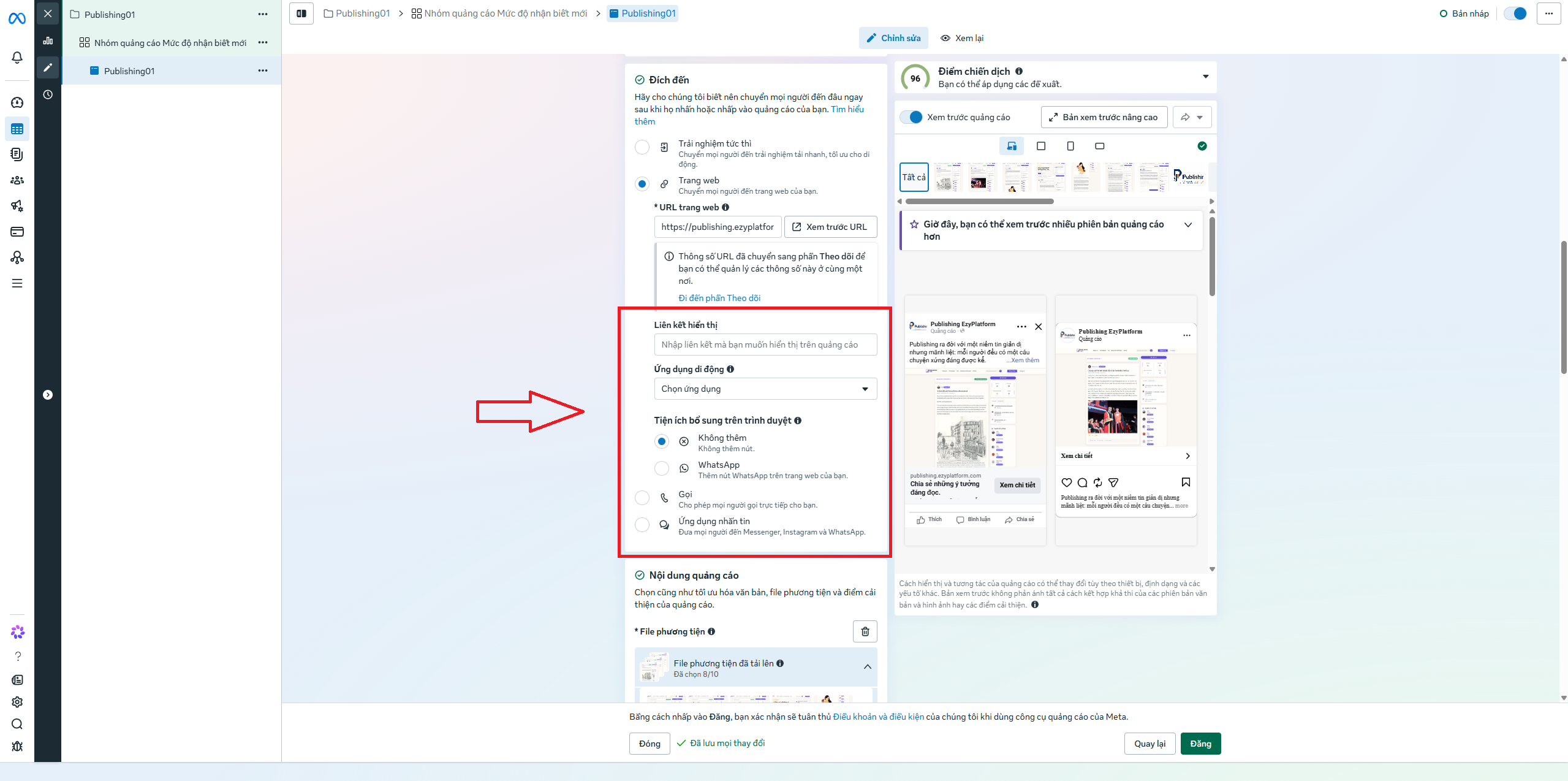Open the top-right three-dot menu
Screen dimensions: 1568x781
pos(1548,13)
